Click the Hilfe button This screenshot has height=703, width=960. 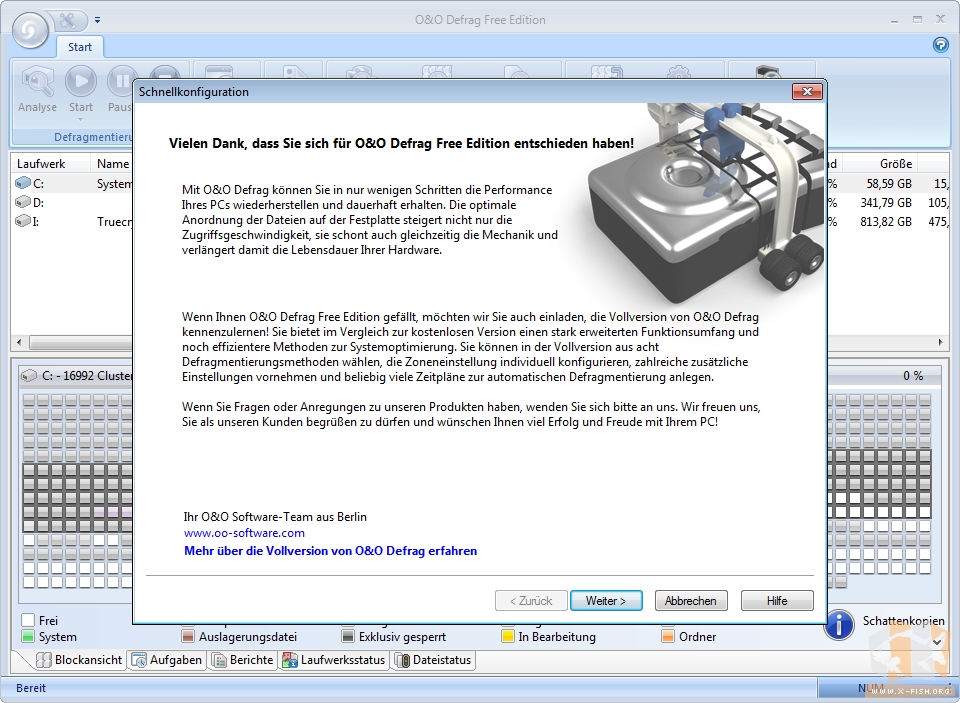pyautogui.click(x=777, y=601)
